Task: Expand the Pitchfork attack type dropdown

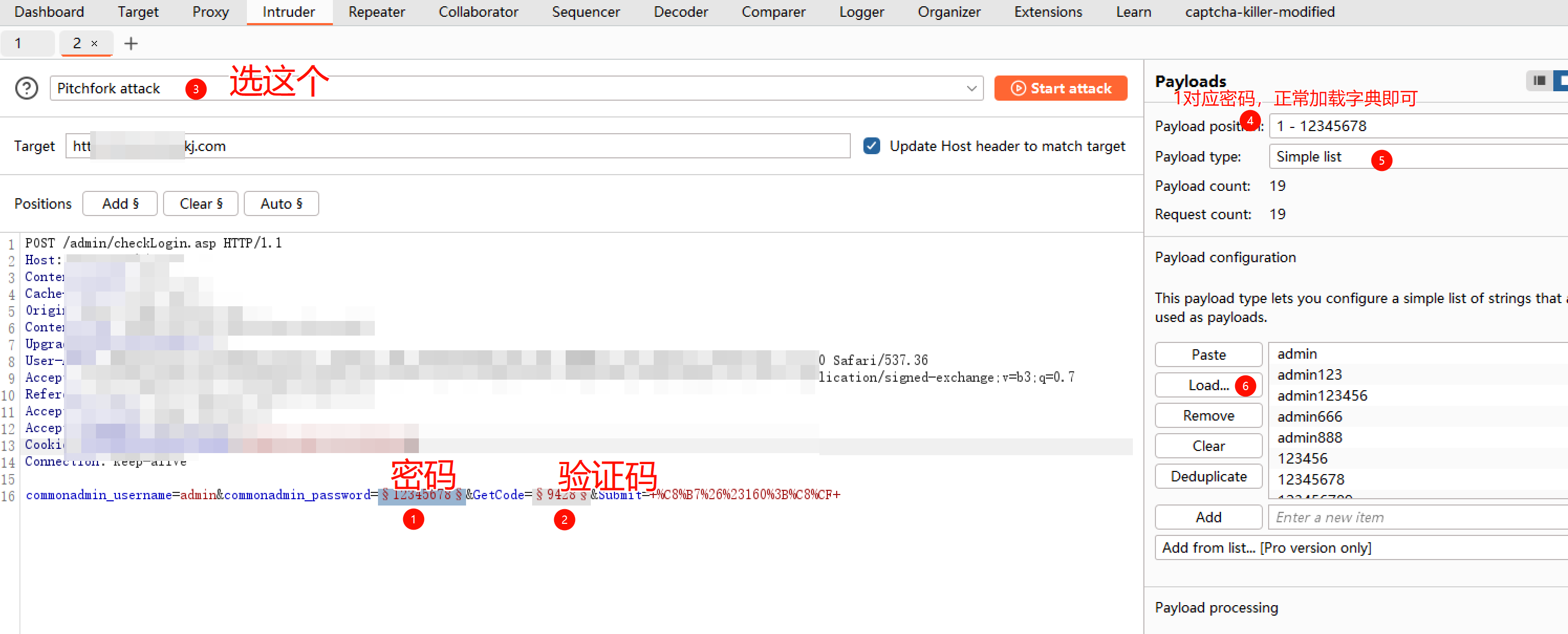Action: pos(971,88)
